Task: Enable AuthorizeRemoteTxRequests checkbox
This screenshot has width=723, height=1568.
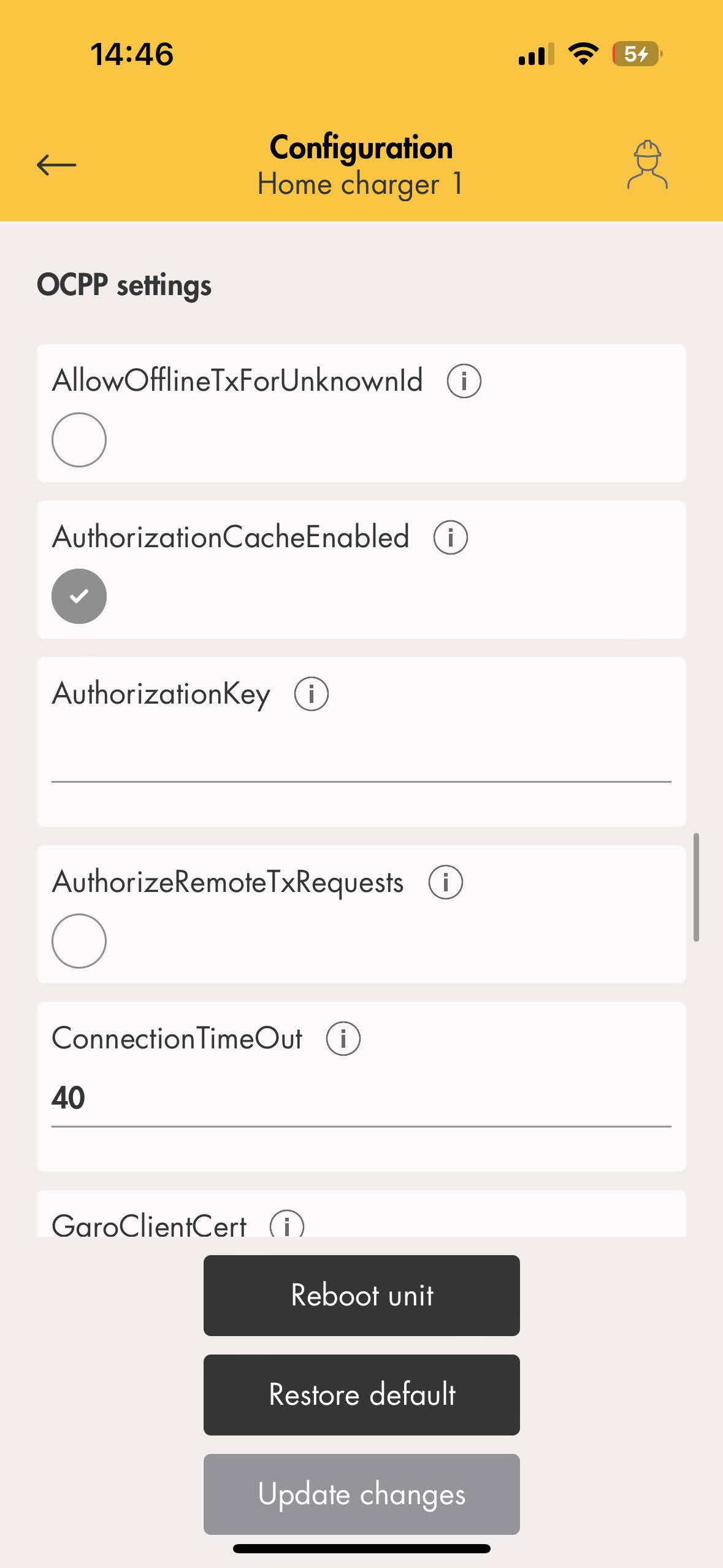Action: 79,941
